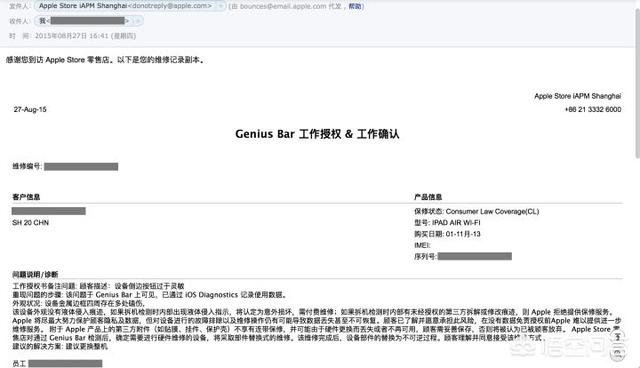The image size is (640, 368).
Task: Click the scroll-to-top floating icon near the bottom right
Action: [x=618, y=337]
